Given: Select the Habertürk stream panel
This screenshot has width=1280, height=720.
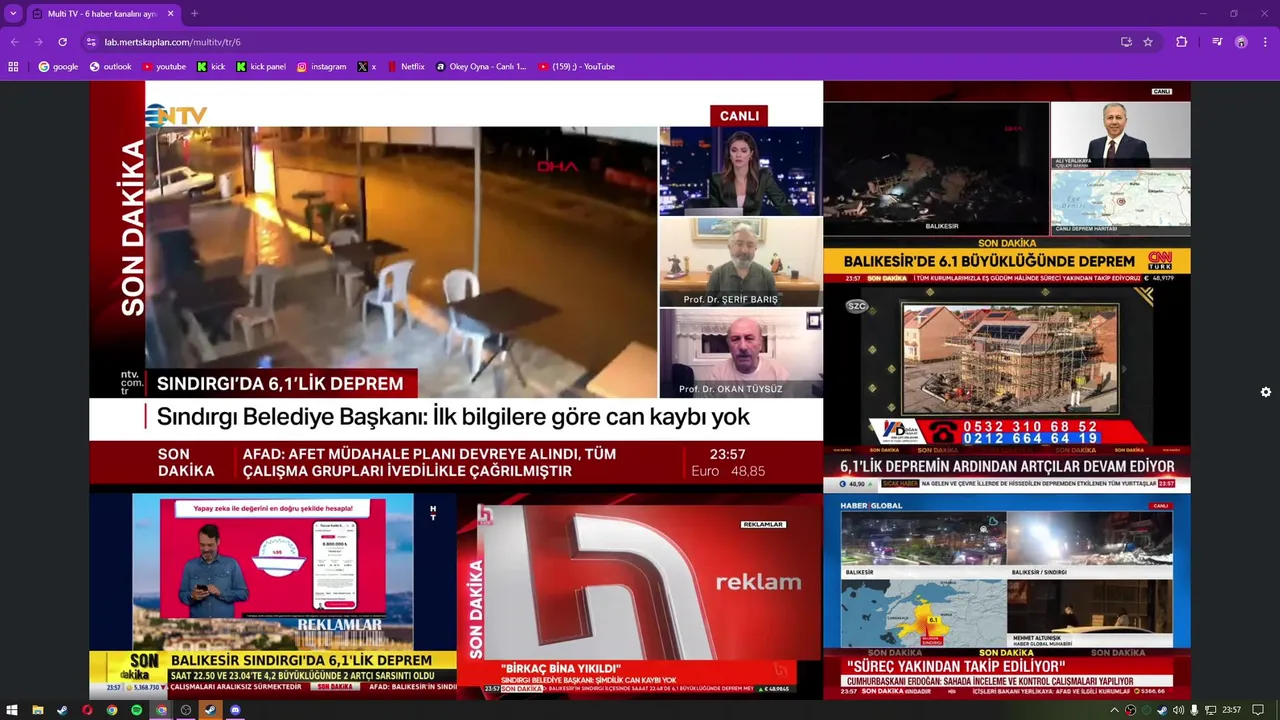Looking at the screenshot, I should tap(273, 595).
